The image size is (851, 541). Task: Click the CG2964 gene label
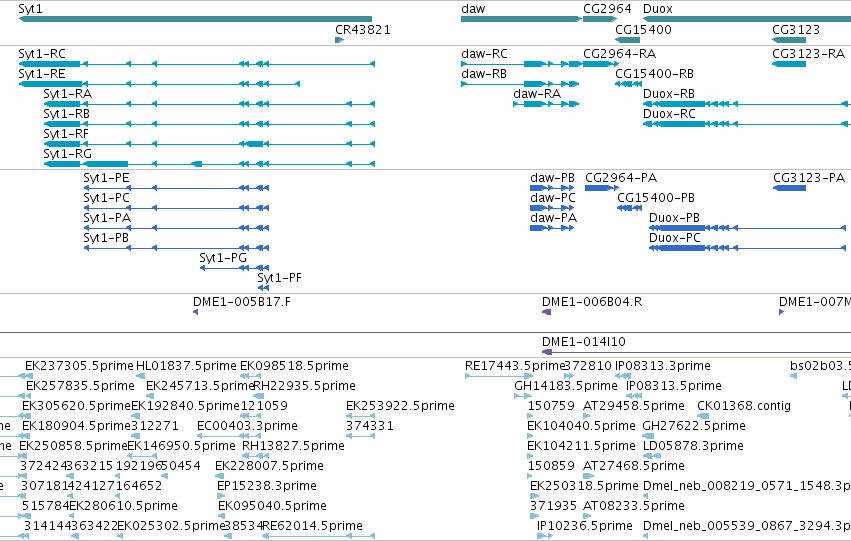pos(607,9)
